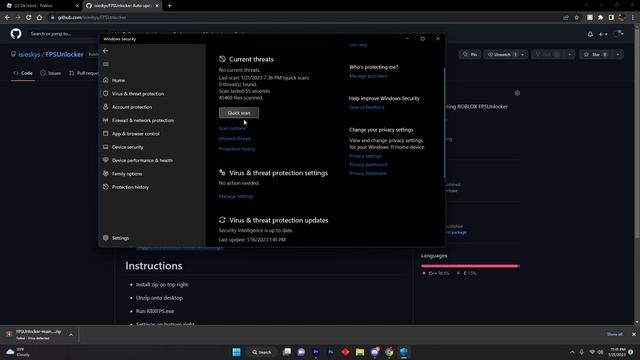Screen dimensions: 640x360
Task: Open Chrome three-dot menu
Action: coord(633,18)
